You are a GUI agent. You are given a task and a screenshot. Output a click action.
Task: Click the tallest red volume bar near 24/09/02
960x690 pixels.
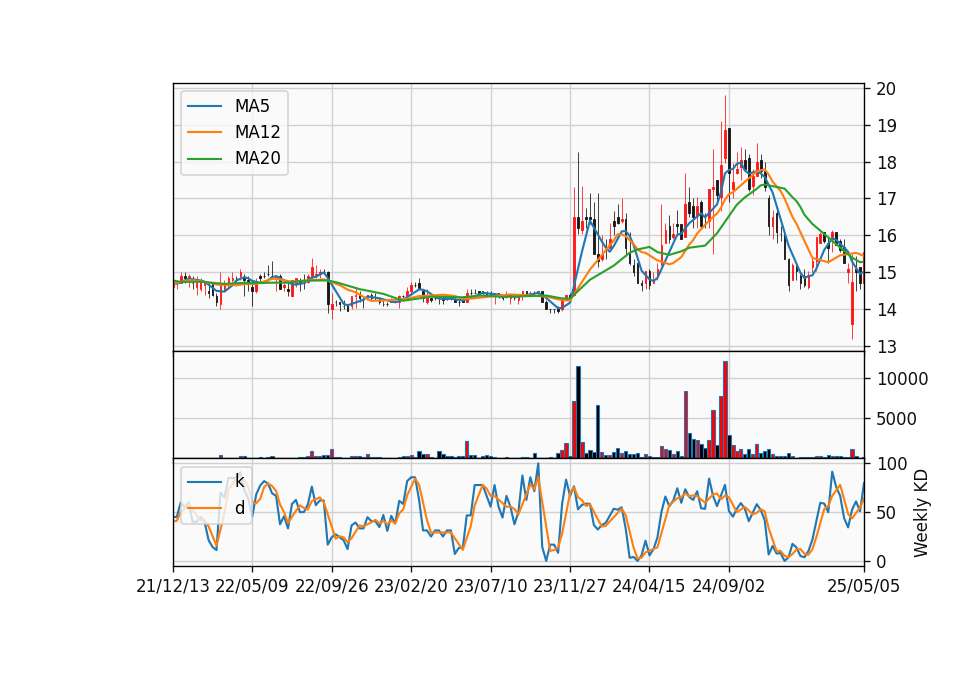(726, 410)
